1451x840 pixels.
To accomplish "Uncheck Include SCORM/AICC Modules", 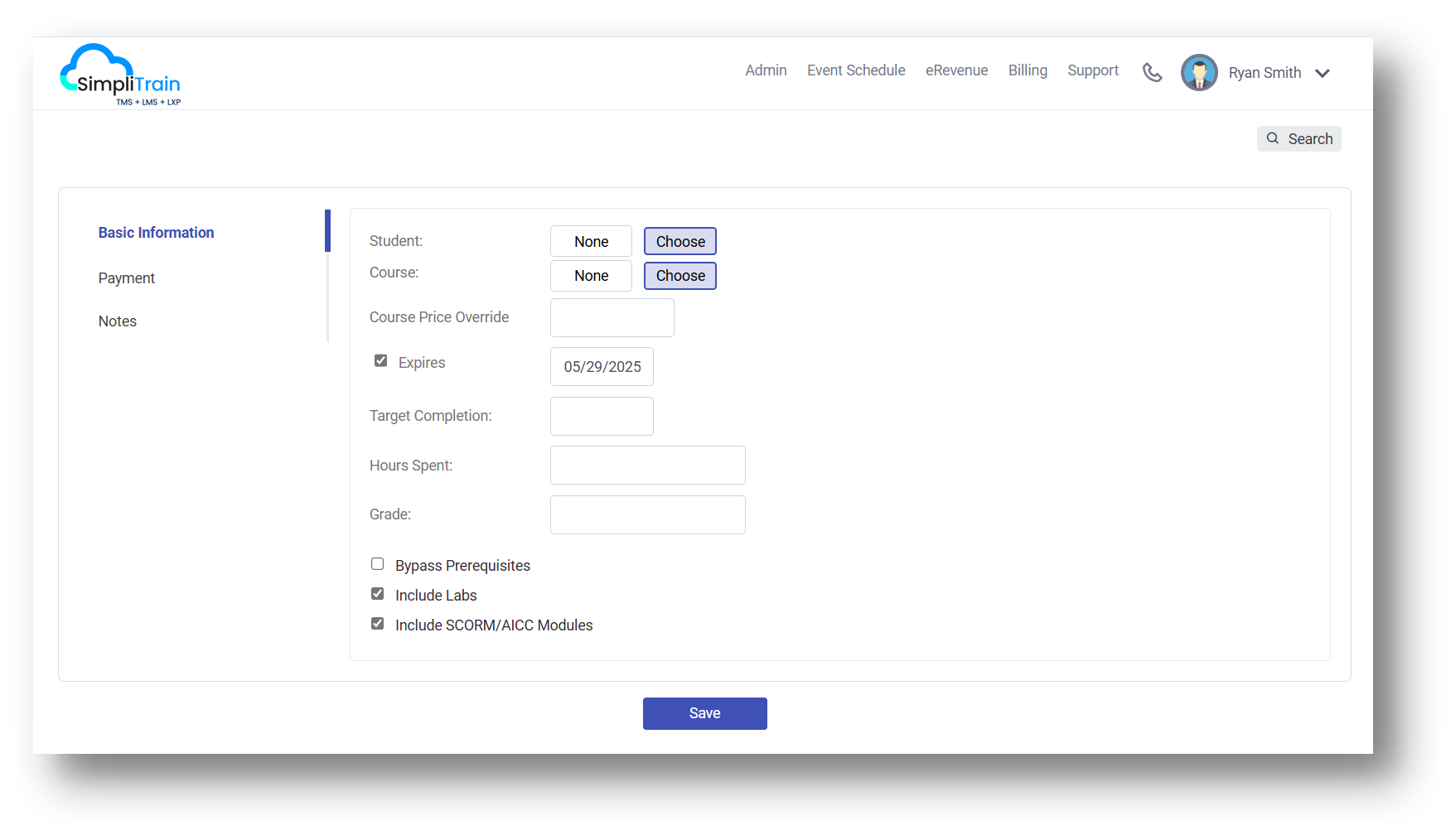I will click(x=377, y=623).
